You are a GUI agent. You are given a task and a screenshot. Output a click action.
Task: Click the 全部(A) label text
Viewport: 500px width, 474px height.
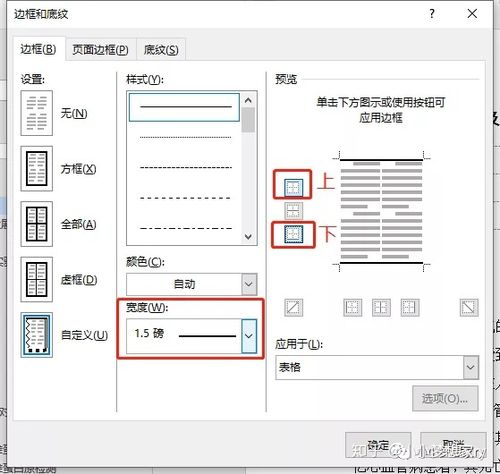point(78,224)
